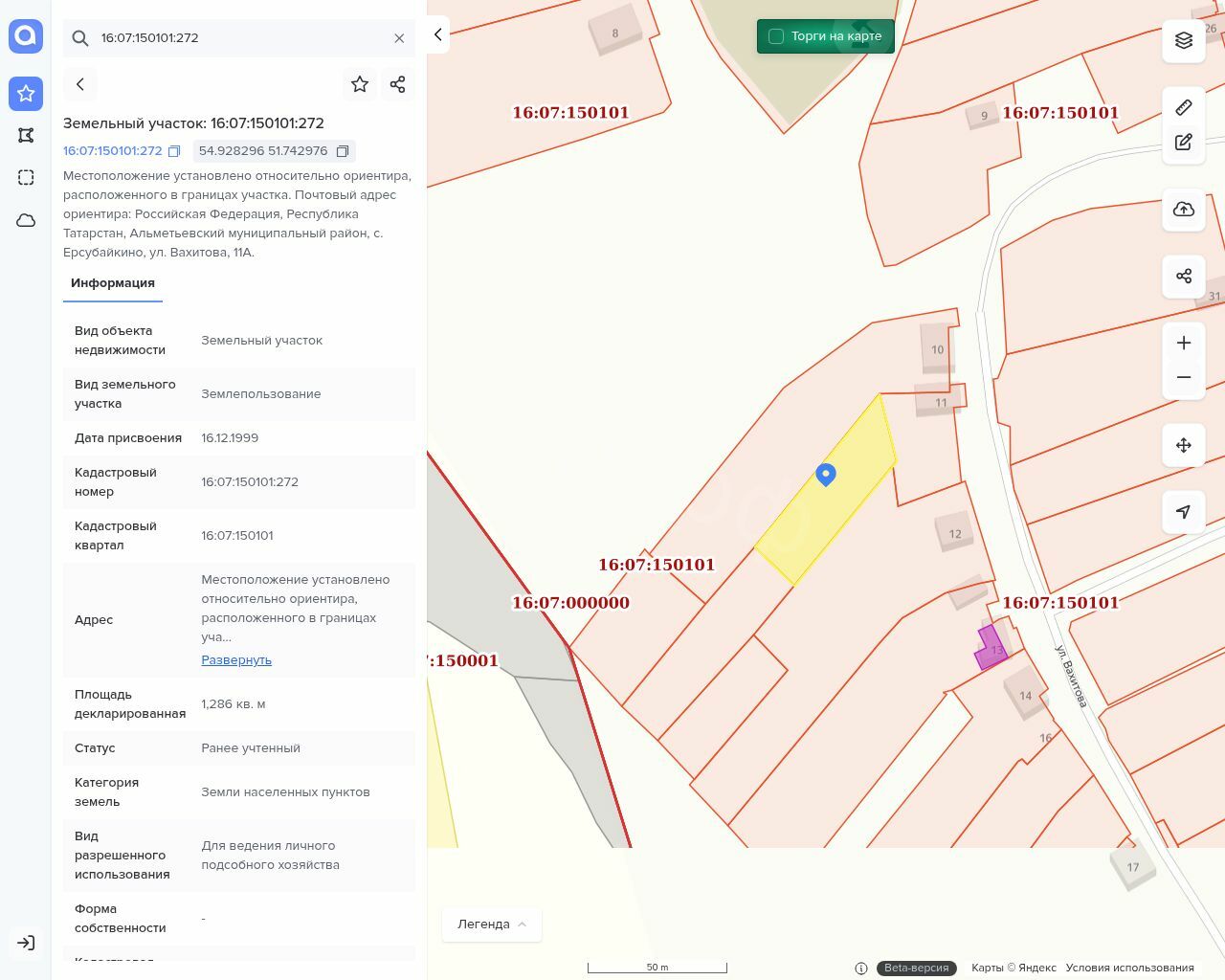Expand the Легенда panel
This screenshot has width=1225, height=980.
(x=492, y=924)
